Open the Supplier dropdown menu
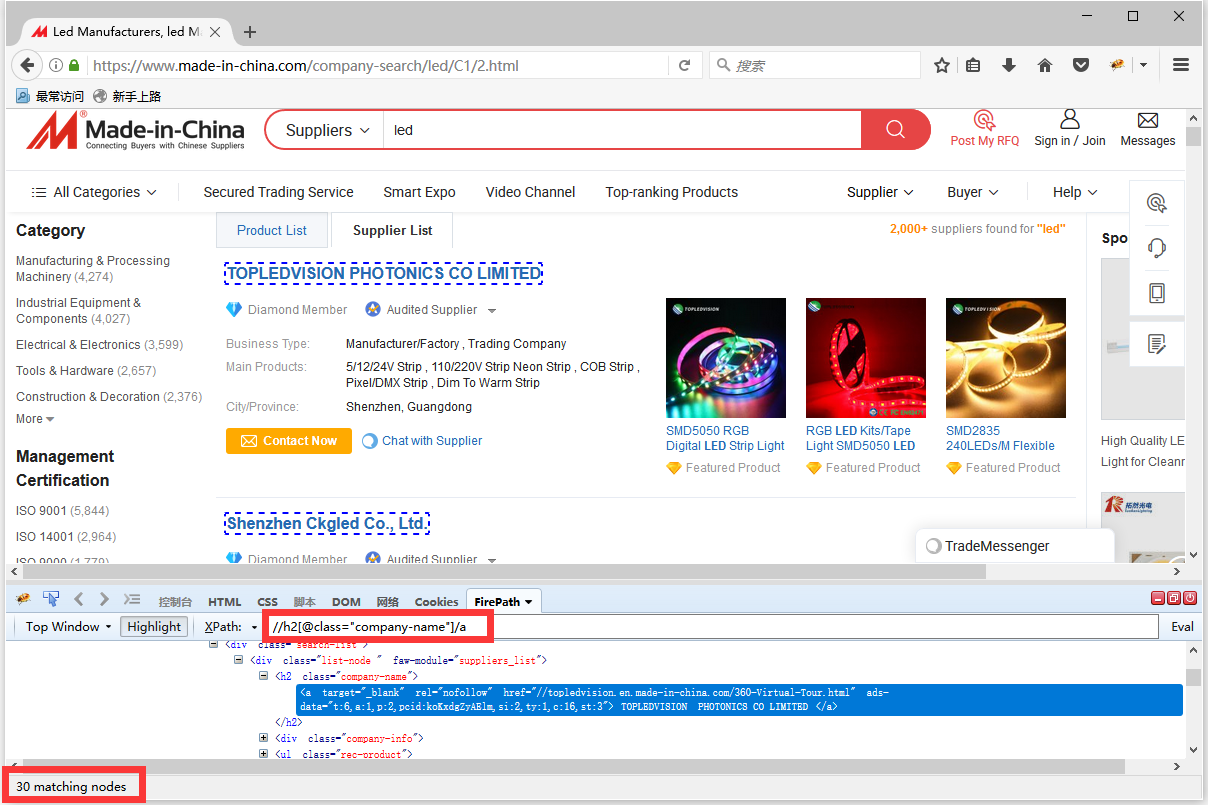The width and height of the screenshot is (1208, 805). (880, 192)
